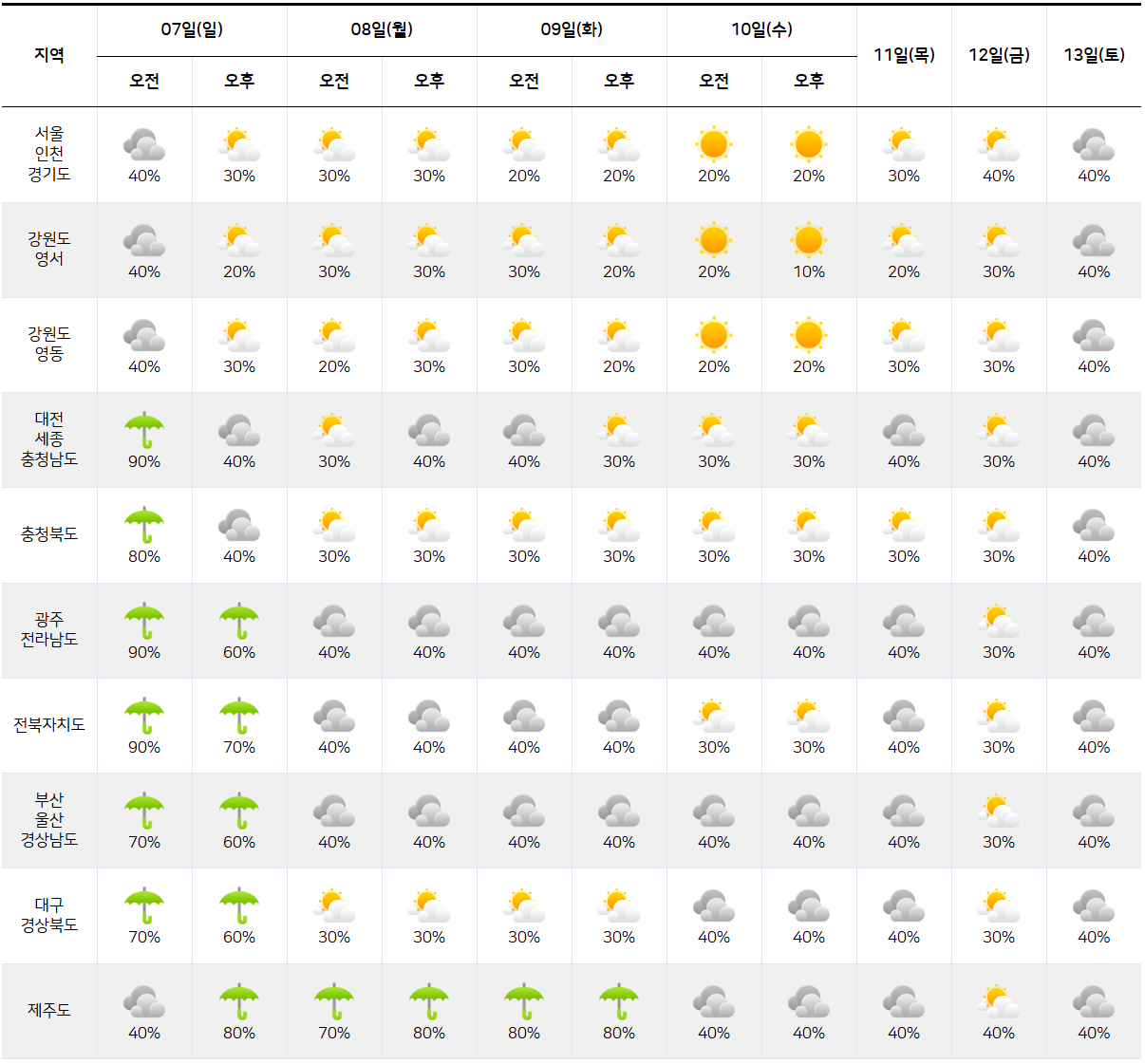The image size is (1145, 1064).
Task: Click the 20% value for 강원도 영서 11일(목)
Action: [904, 271]
